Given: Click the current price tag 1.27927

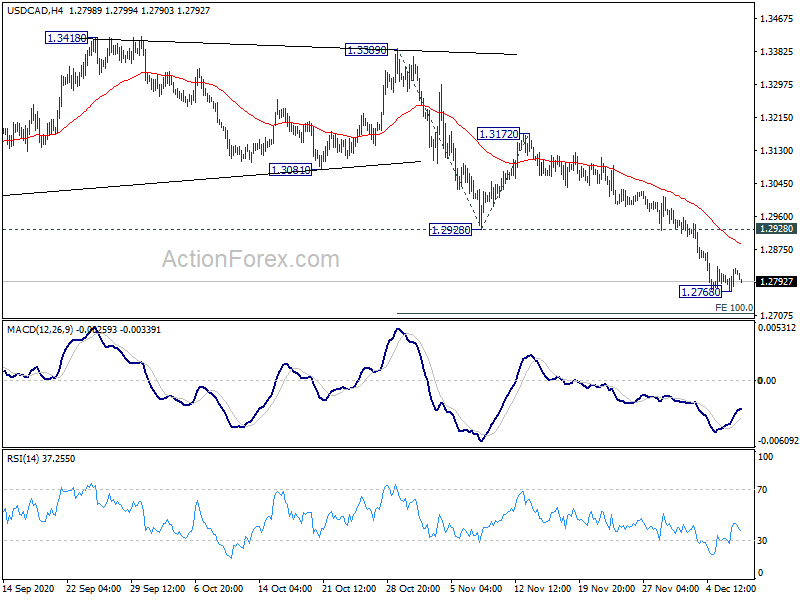Looking at the screenshot, I should pyautogui.click(x=777, y=282).
